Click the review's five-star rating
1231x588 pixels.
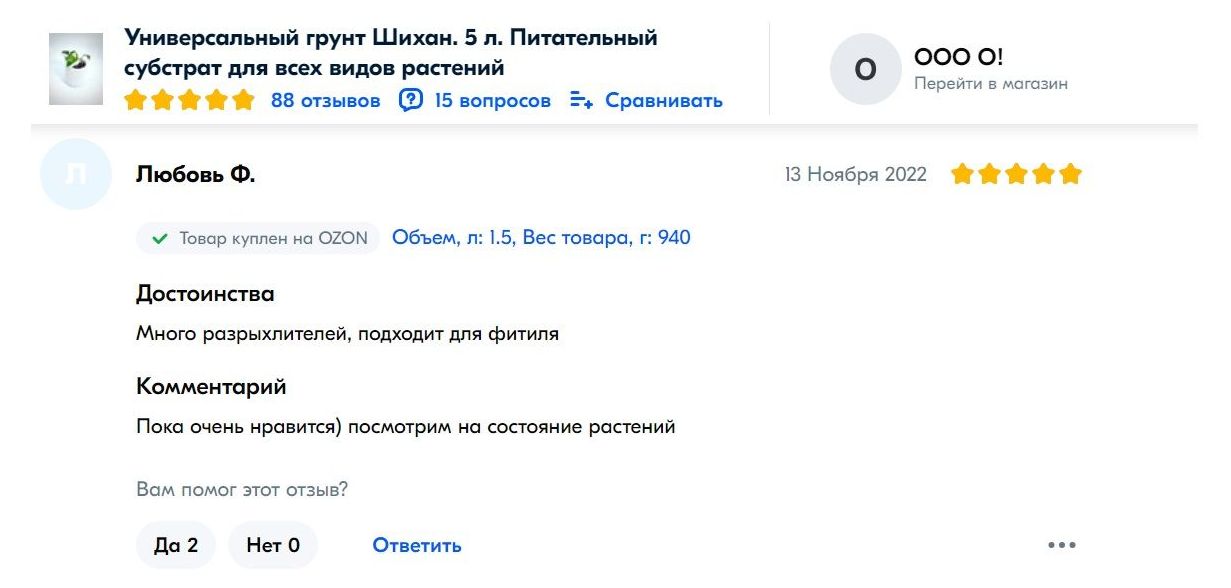[1016, 175]
